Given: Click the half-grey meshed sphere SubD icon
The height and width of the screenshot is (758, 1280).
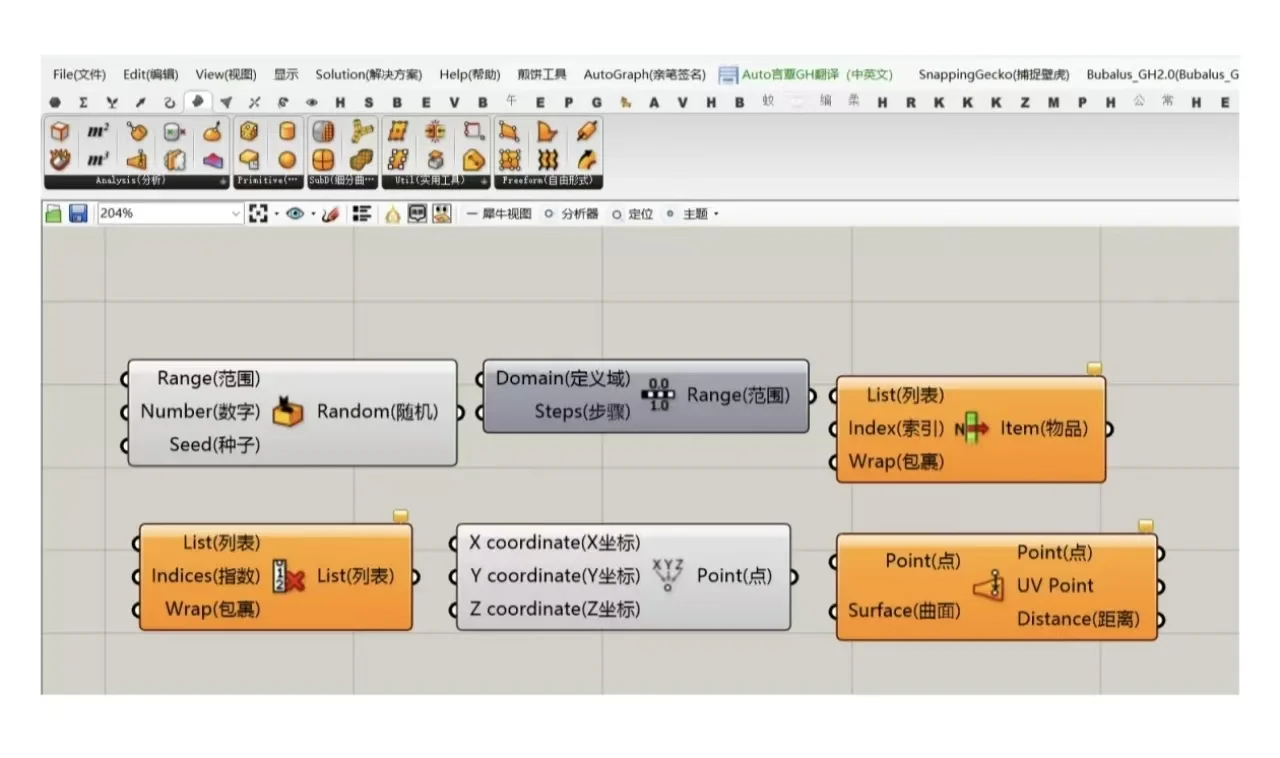Looking at the screenshot, I should (x=322, y=131).
